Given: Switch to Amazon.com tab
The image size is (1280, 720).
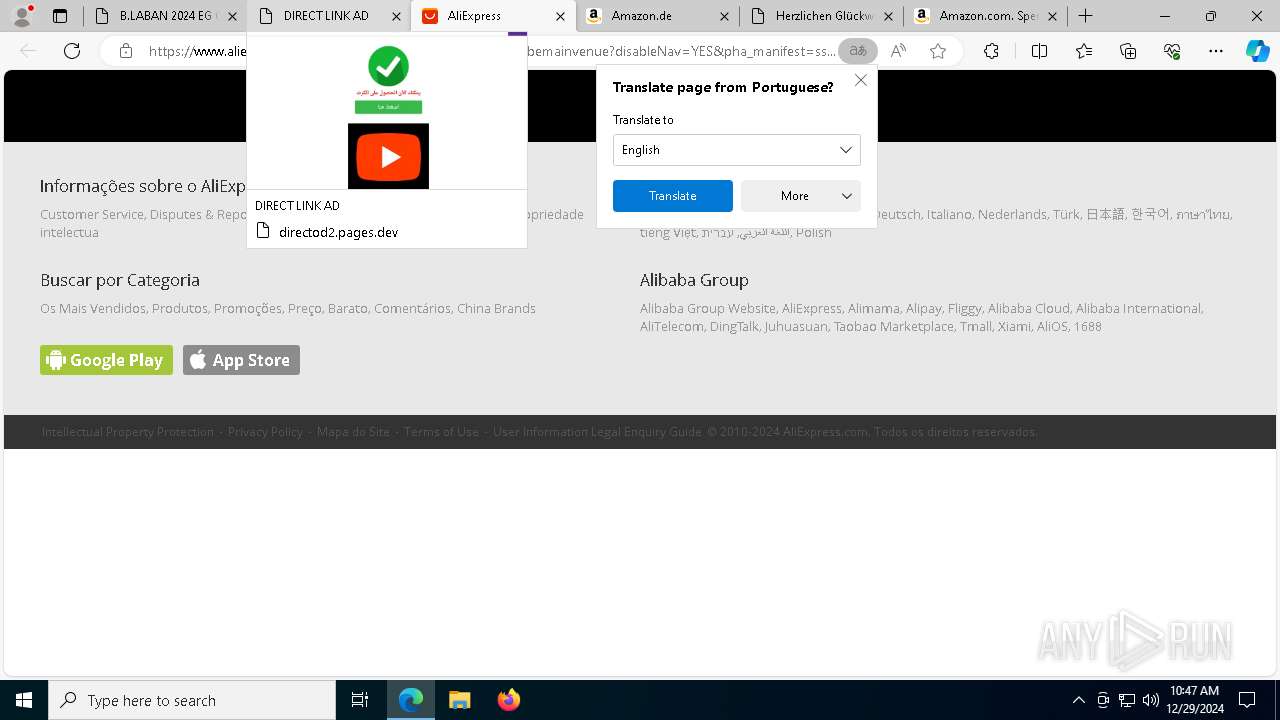Looking at the screenshot, I should 984,16.
